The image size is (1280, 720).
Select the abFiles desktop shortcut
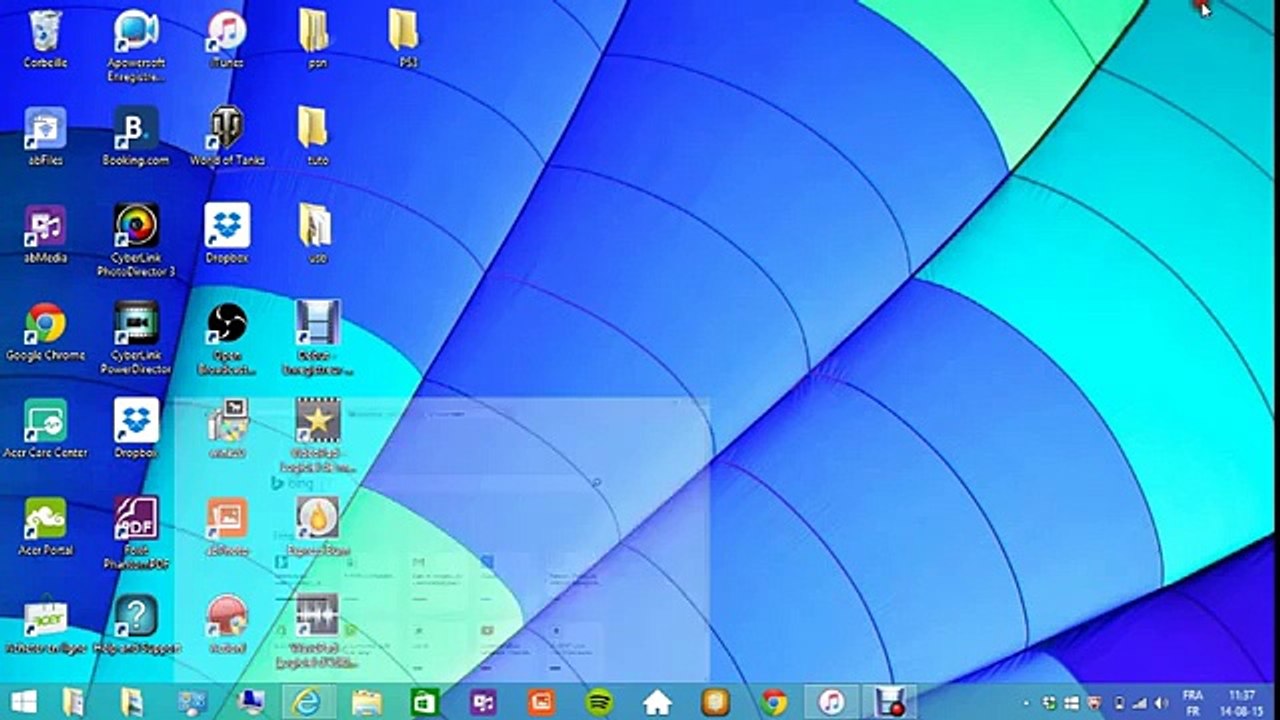[x=45, y=136]
